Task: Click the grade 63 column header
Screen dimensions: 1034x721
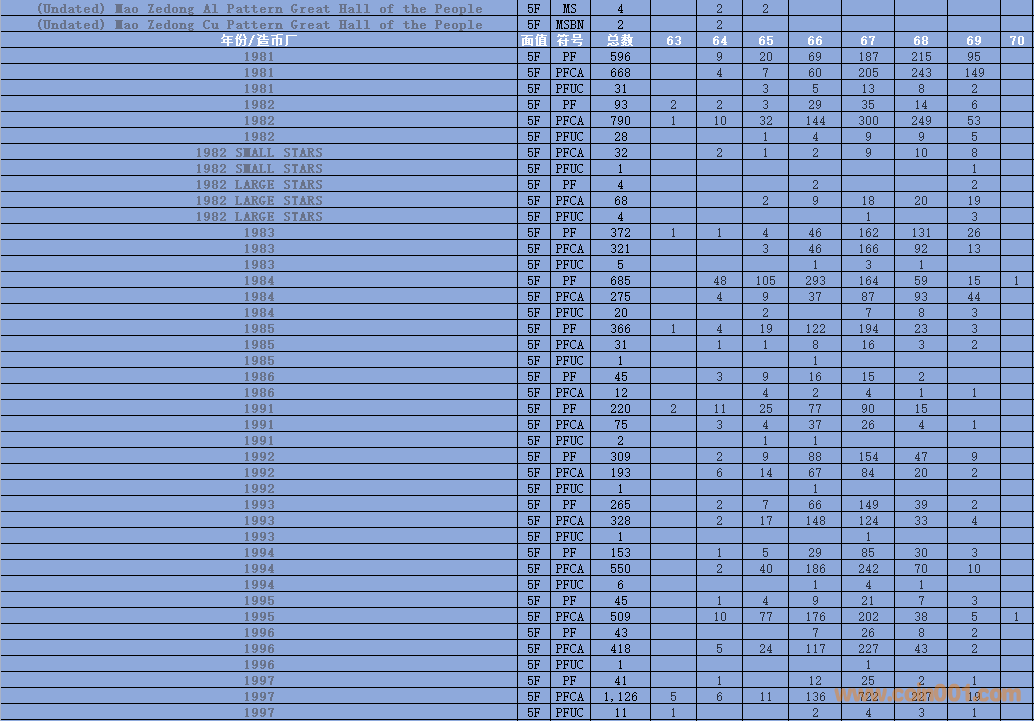Action: [673, 41]
